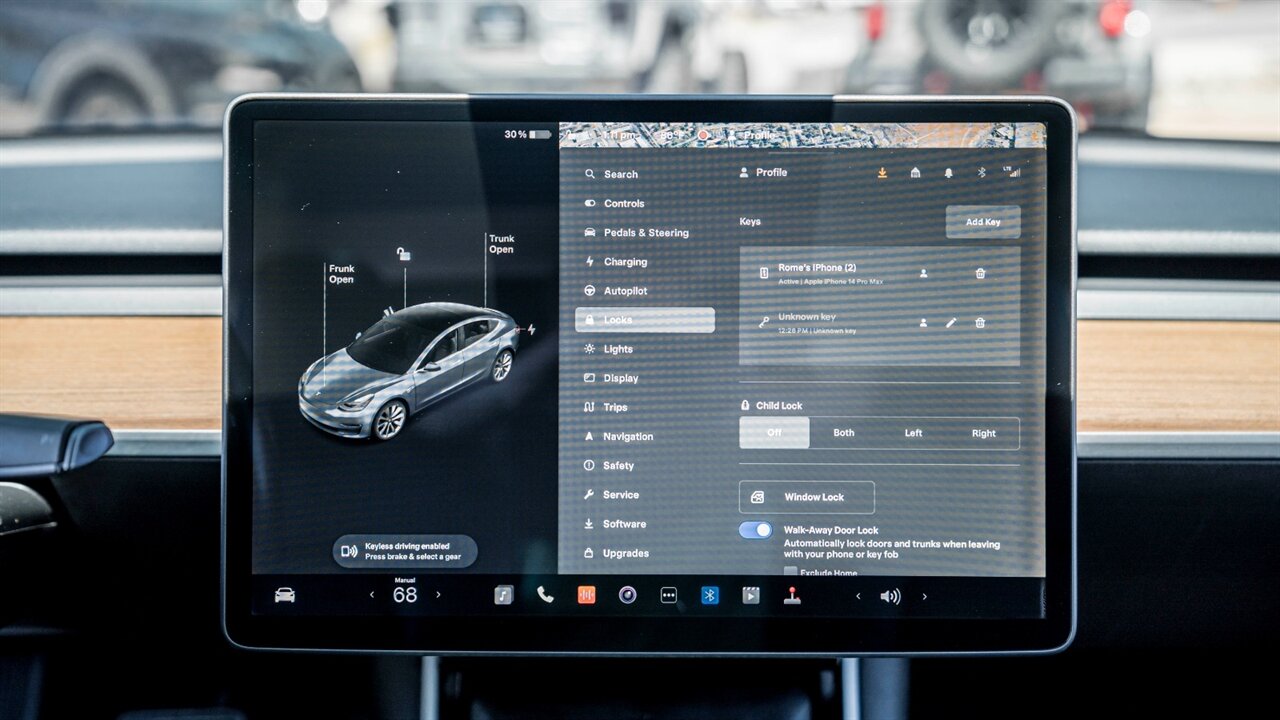
Task: Tap the charge port lightning icon on car
Action: (x=531, y=329)
